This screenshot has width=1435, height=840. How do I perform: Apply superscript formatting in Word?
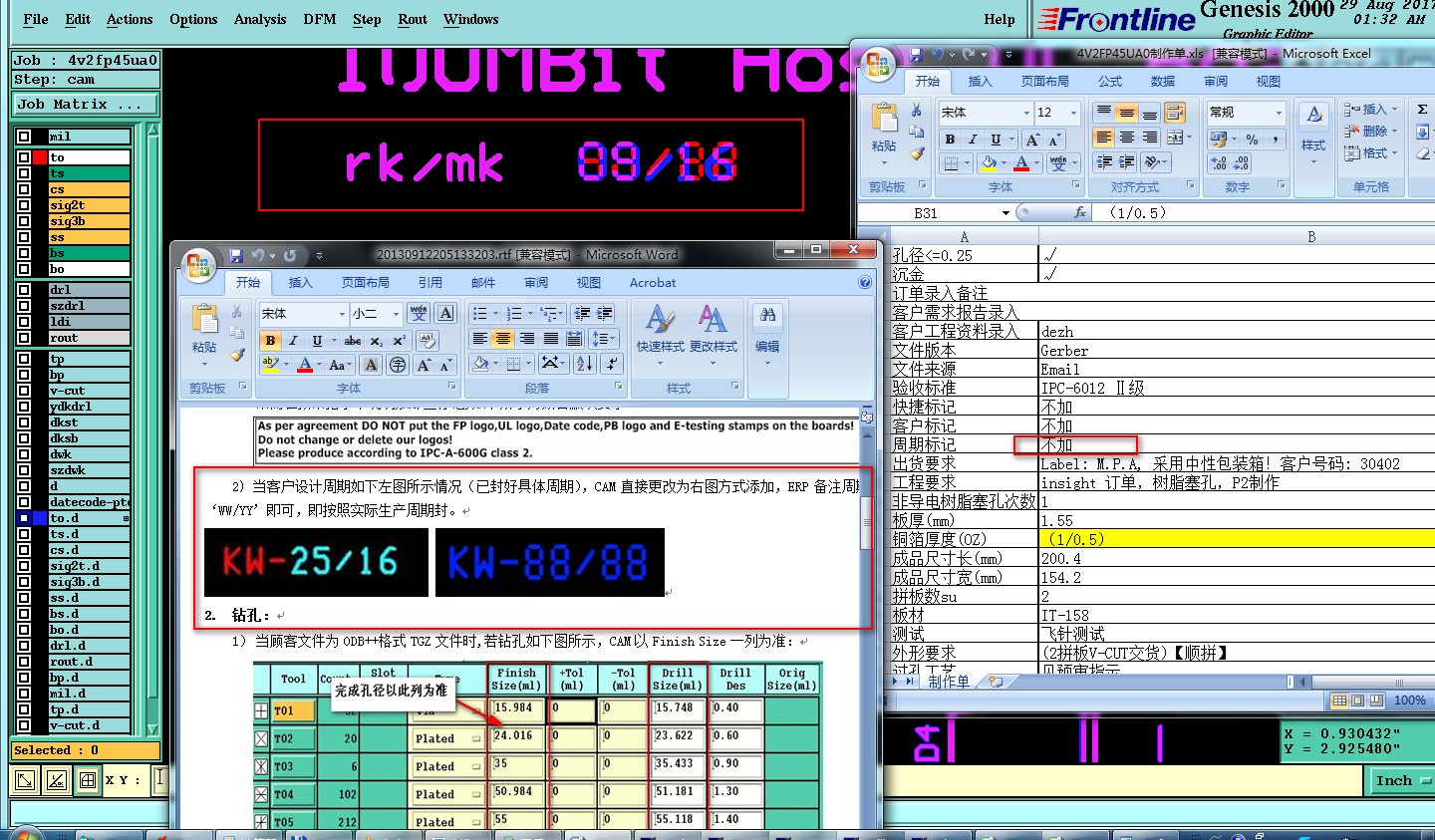399,340
